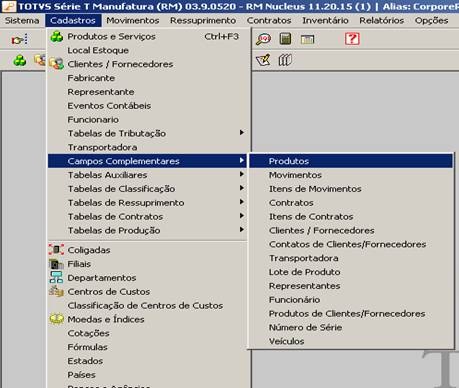Open Cotações menu entry
Viewport: 459px width, 388px height.
pos(147,333)
